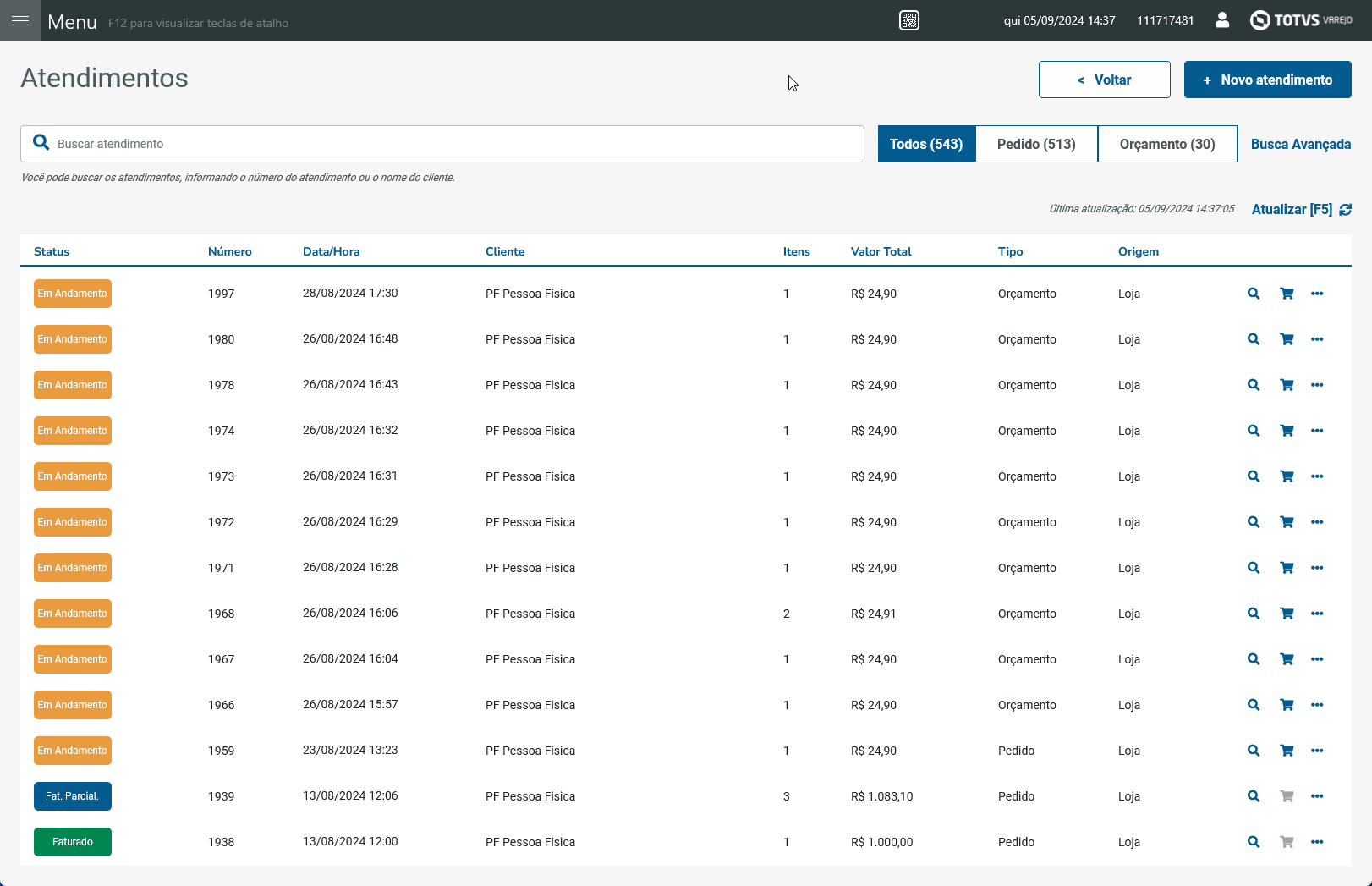The width and height of the screenshot is (1372, 886).
Task: Open shopping cart for atendimento 1980
Action: pyautogui.click(x=1287, y=339)
